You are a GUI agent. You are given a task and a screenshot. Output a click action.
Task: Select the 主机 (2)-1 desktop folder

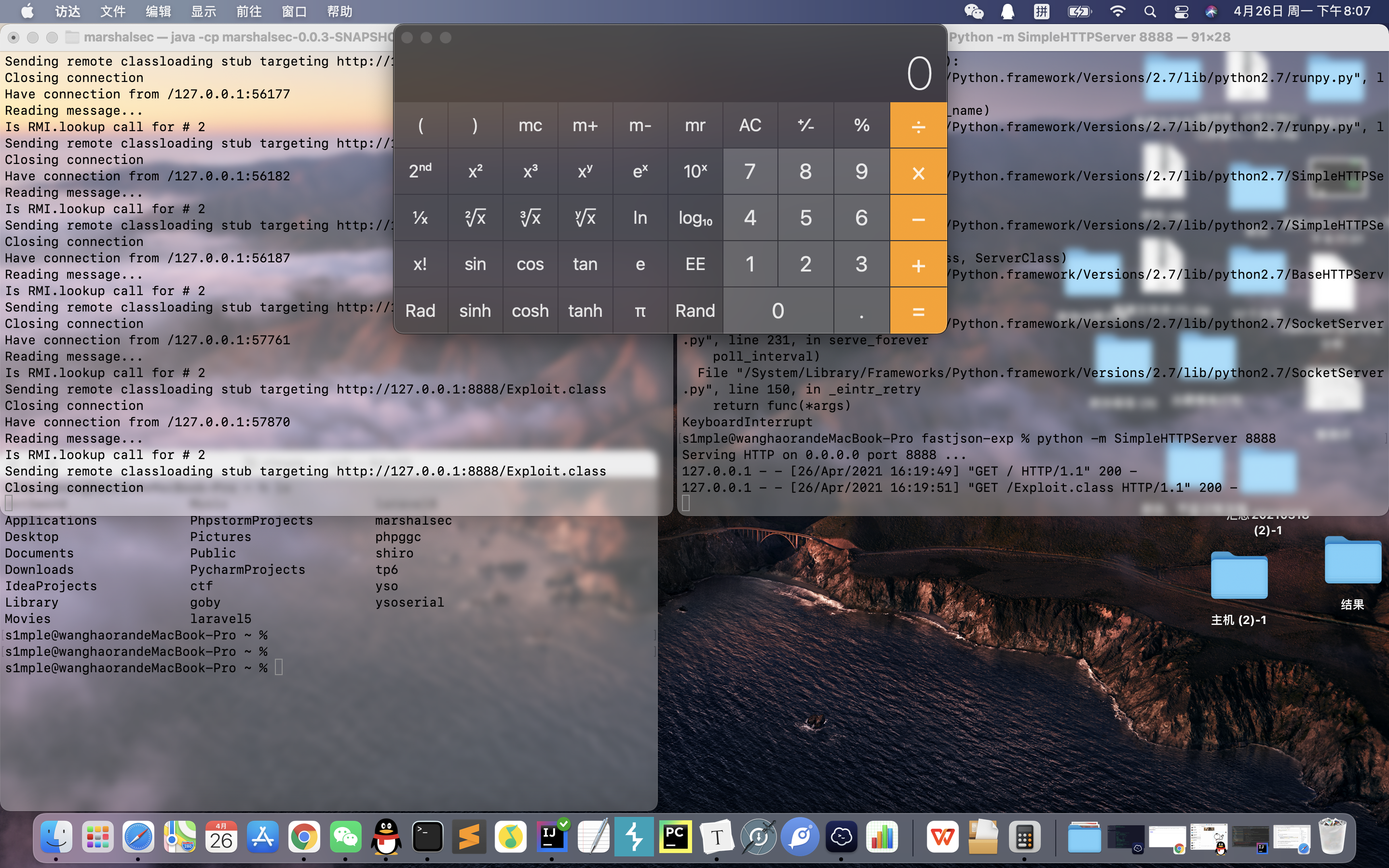click(1239, 588)
